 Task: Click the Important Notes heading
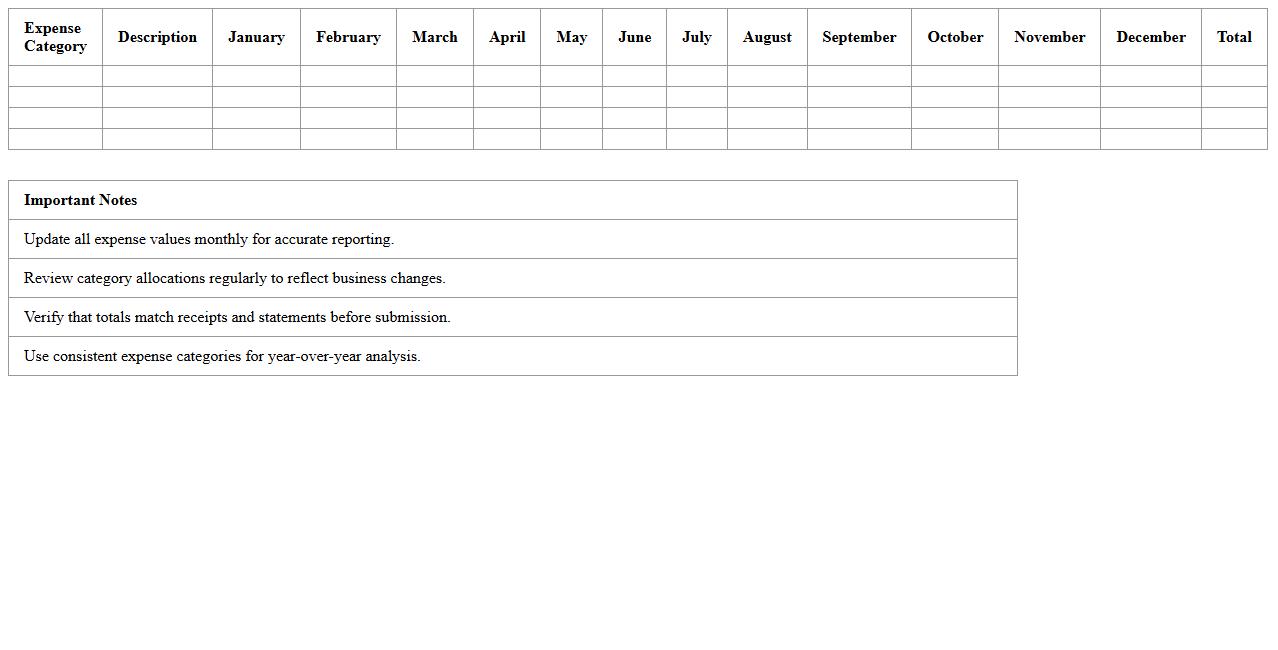tap(81, 200)
